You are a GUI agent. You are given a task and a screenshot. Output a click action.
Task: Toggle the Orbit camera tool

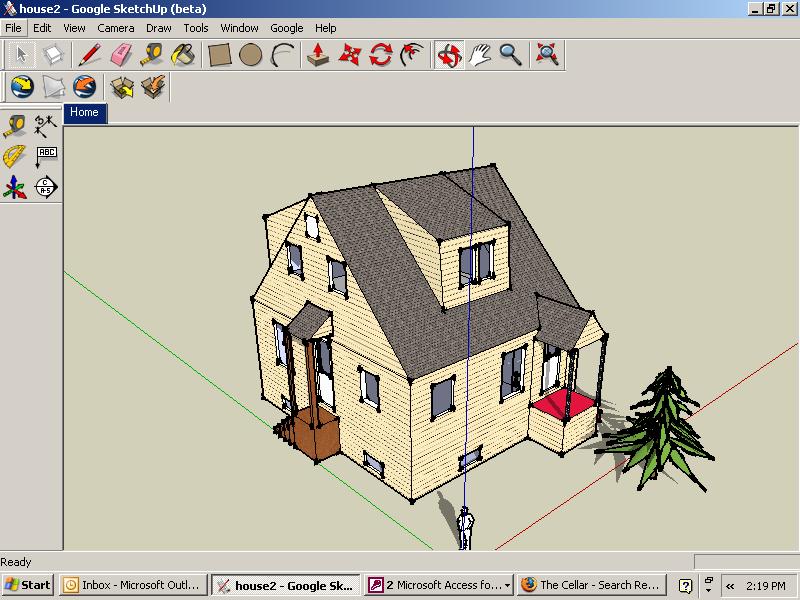(449, 55)
